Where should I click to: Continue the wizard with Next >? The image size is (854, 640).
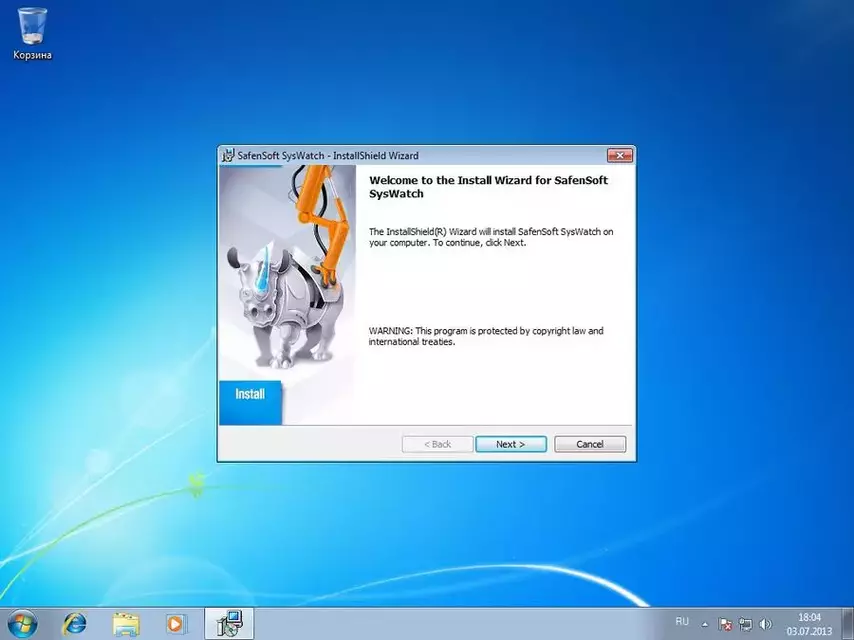tap(511, 444)
